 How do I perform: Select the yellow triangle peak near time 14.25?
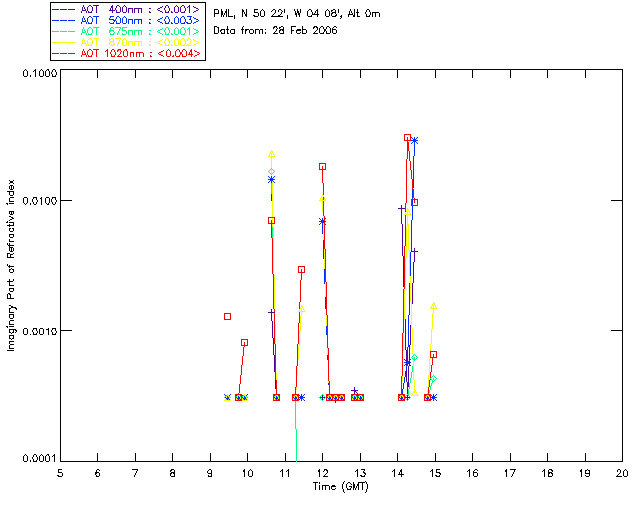(407, 212)
